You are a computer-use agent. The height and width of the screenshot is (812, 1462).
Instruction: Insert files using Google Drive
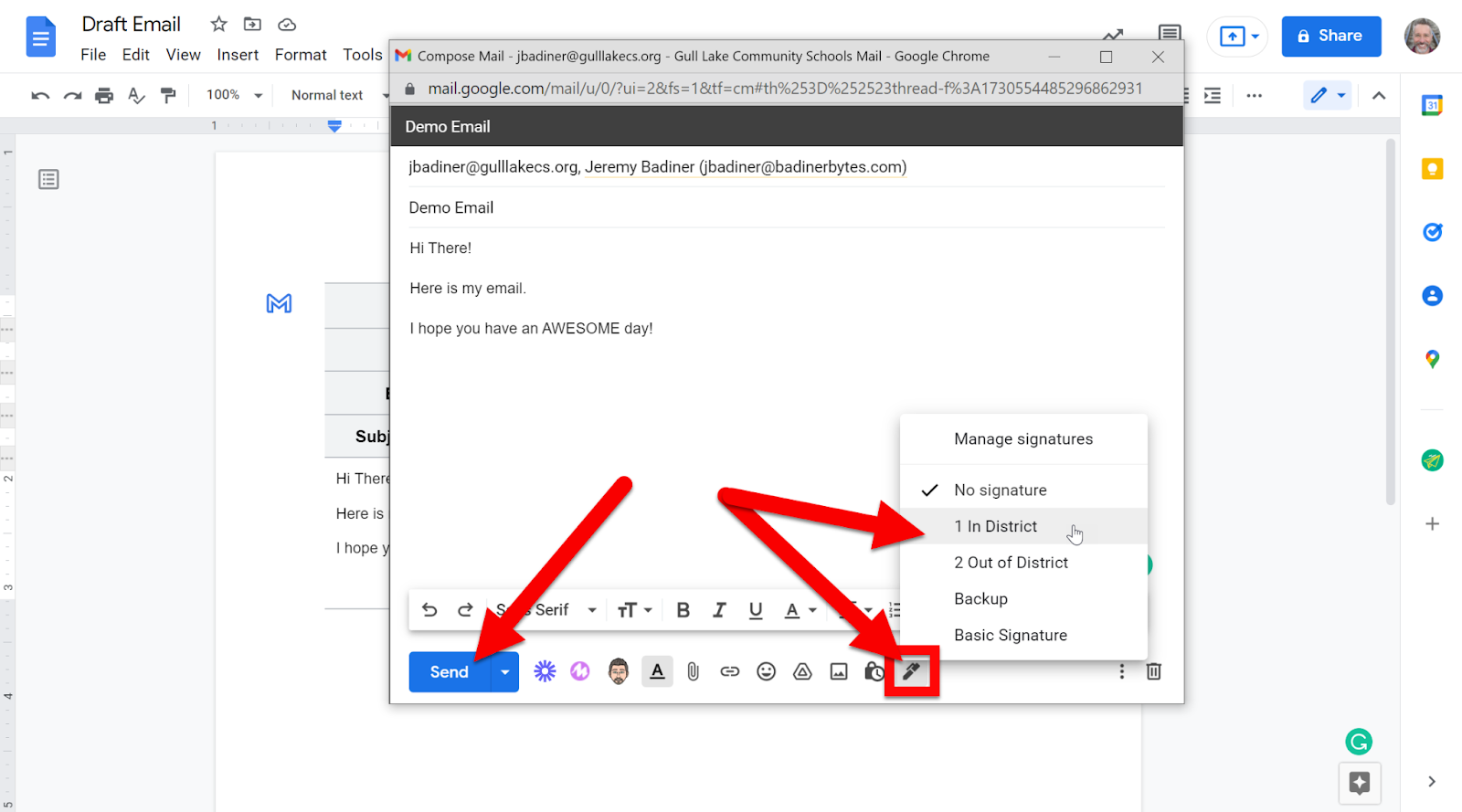pyautogui.click(x=802, y=672)
